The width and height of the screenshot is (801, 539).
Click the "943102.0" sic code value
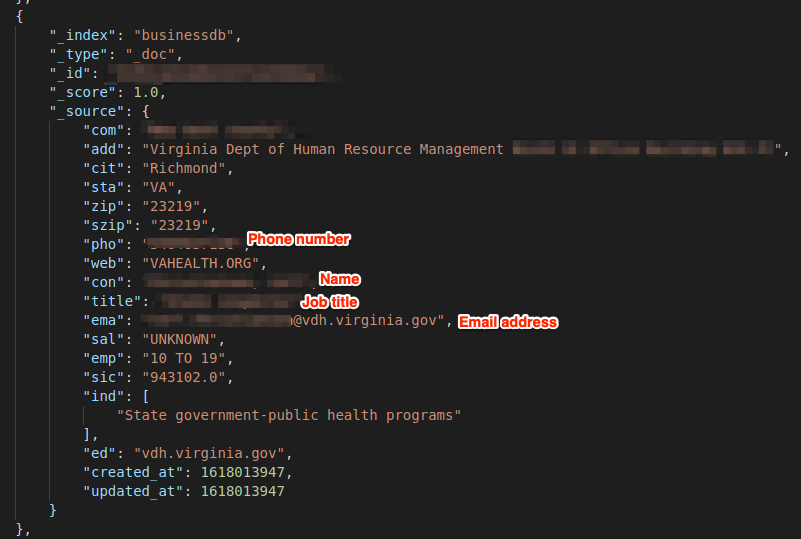[184, 377]
